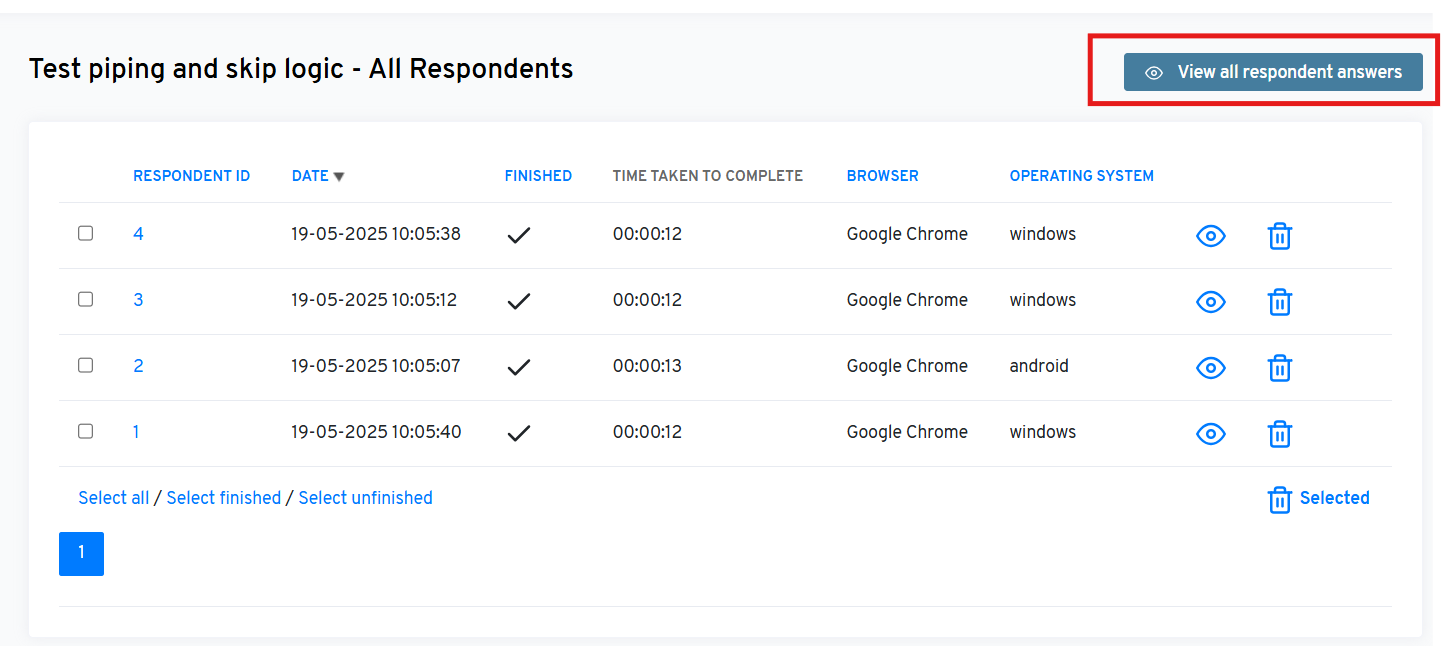Screen dimensions: 1441x646
Task: Click View all respondent answers button
Action: click(1272, 72)
